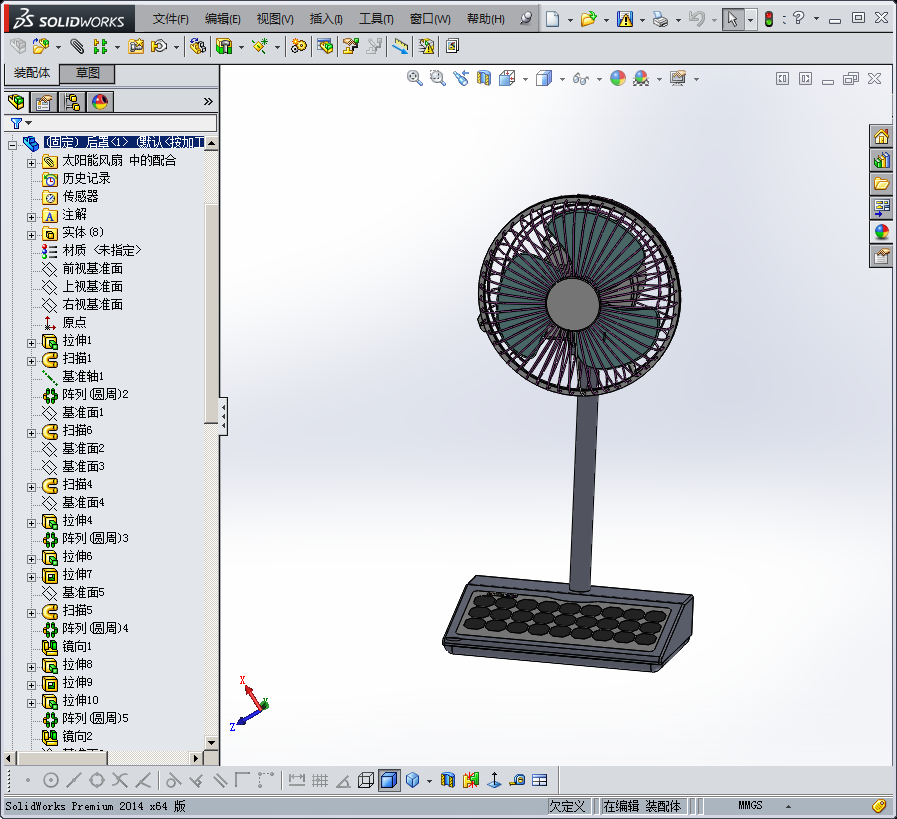Expand the manager tabs double chevron
This screenshot has width=897, height=819.
[x=208, y=102]
